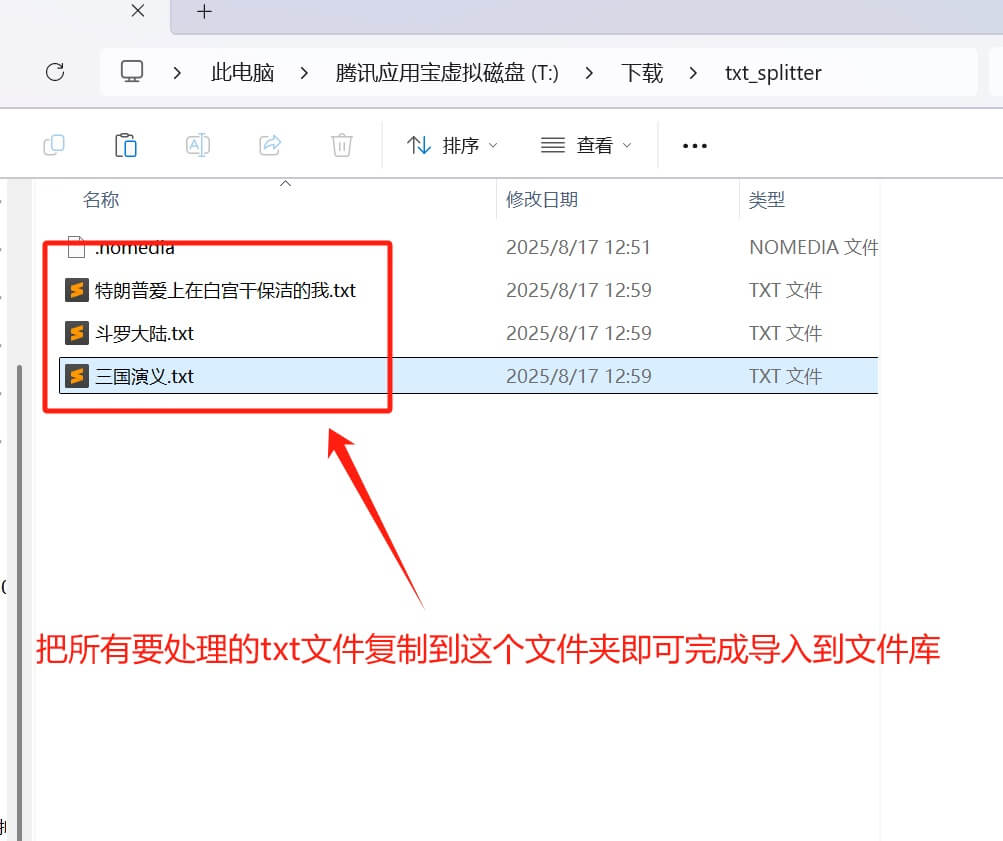This screenshot has height=841, width=1003.
Task: Open the 查看 view dropdown
Action: [586, 146]
